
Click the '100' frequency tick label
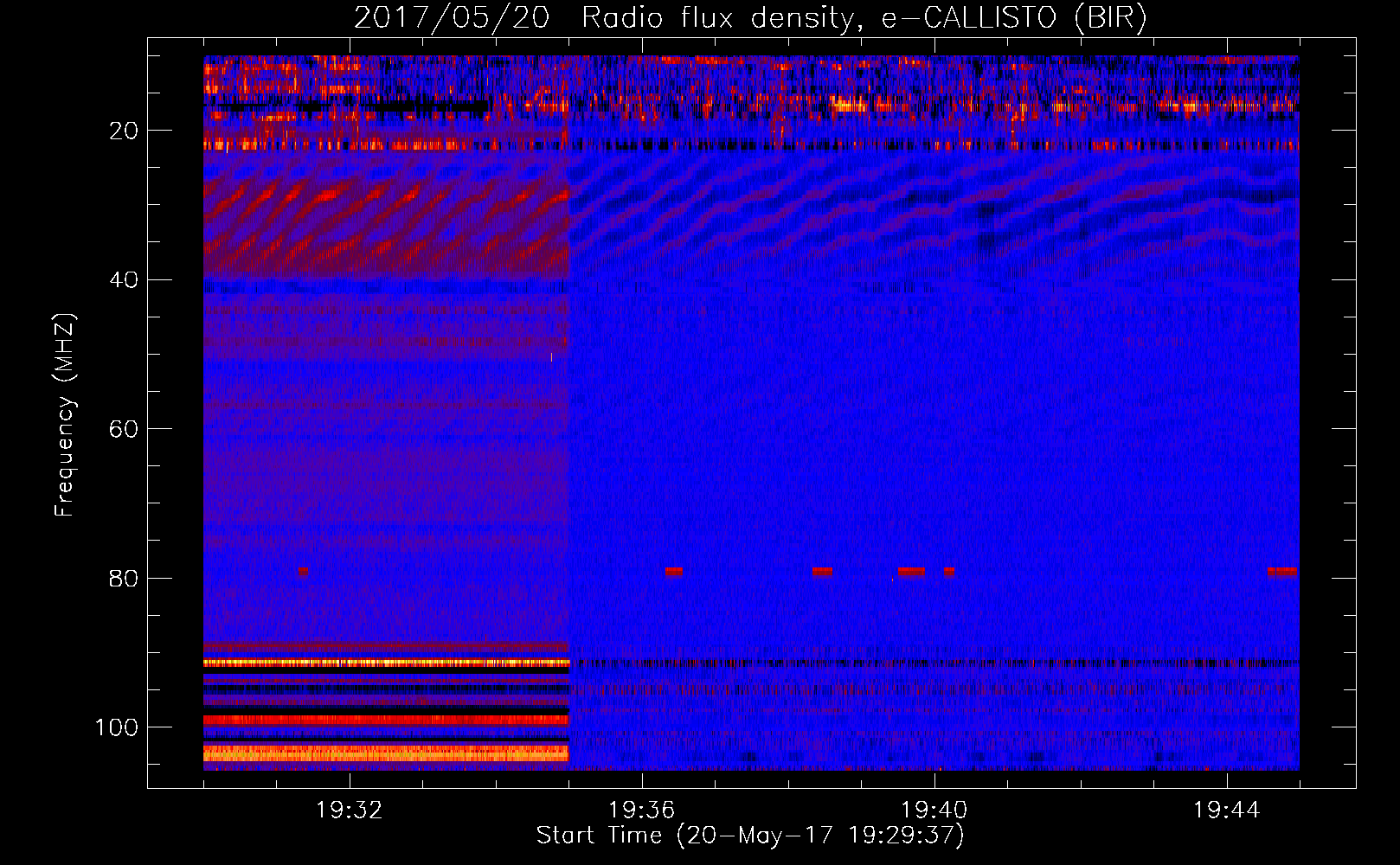(x=117, y=727)
